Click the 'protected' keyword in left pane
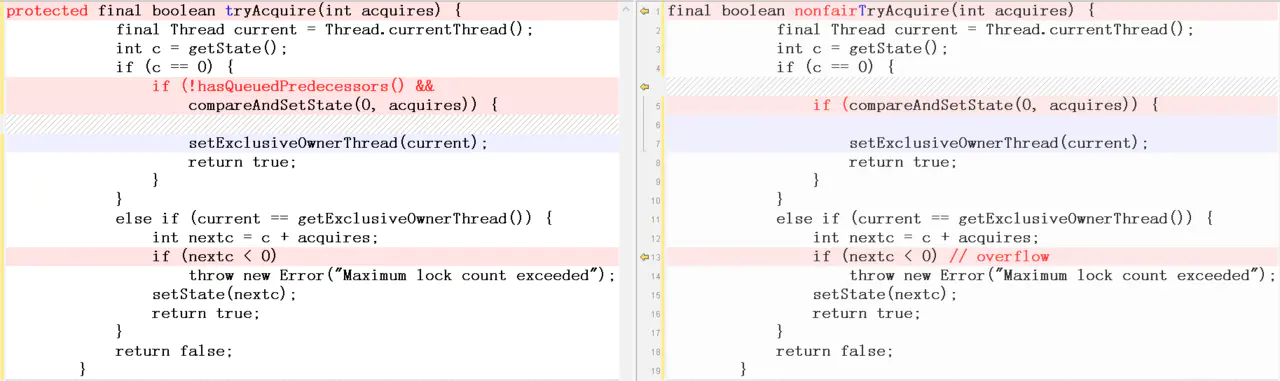The width and height of the screenshot is (1280, 381). click(x=47, y=10)
